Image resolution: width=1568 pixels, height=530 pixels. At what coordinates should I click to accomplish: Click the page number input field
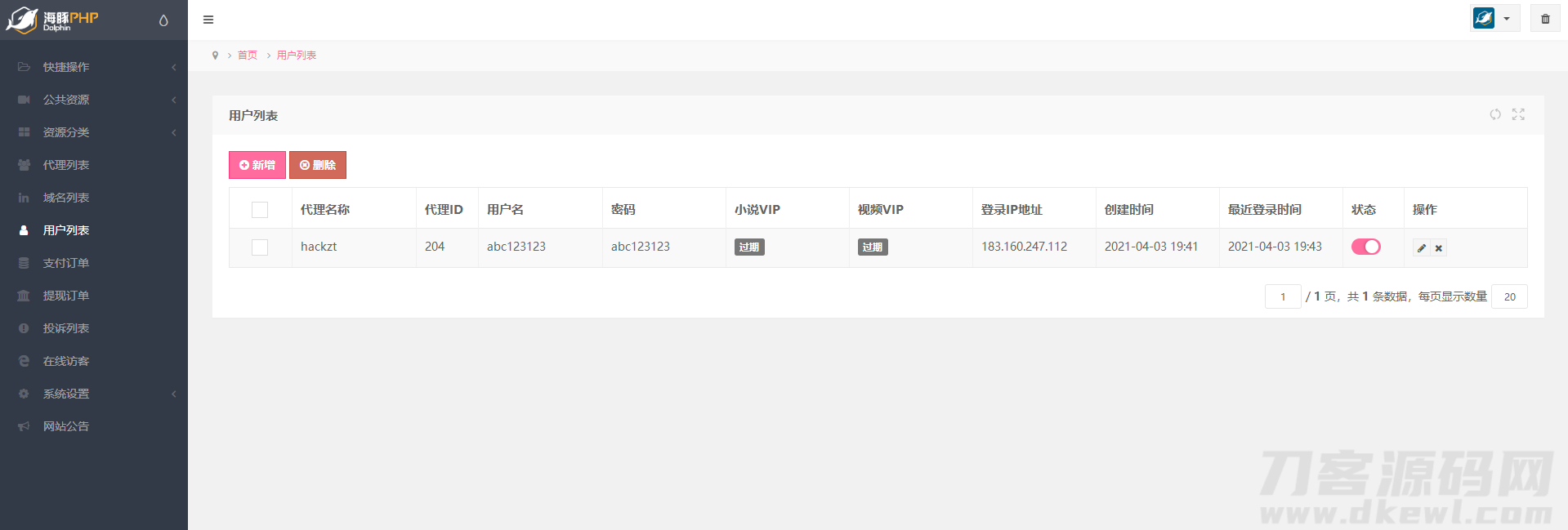(x=1282, y=296)
